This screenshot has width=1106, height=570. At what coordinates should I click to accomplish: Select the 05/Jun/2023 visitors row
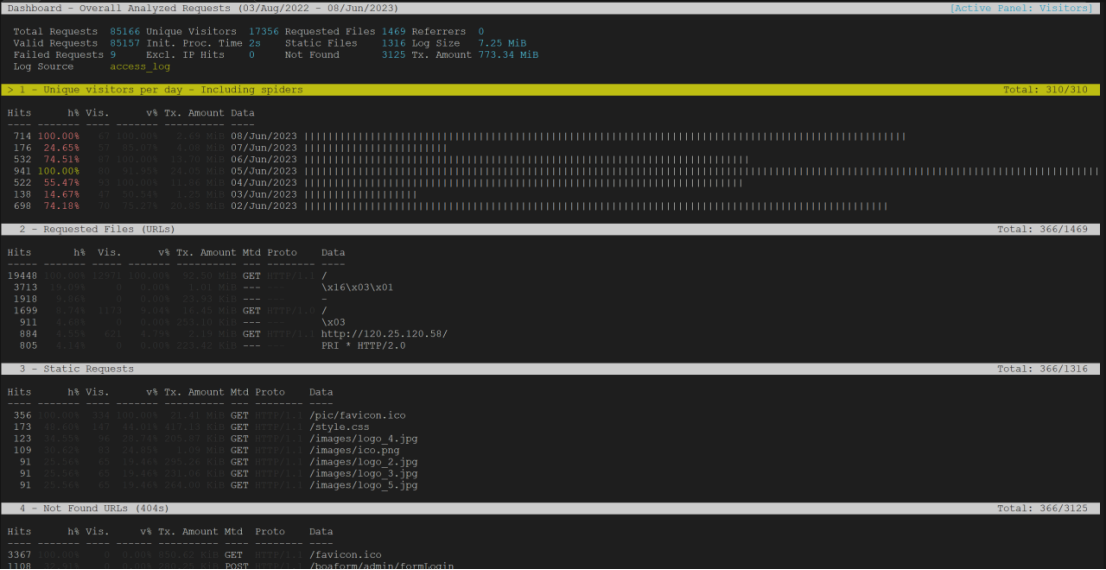pyautogui.click(x=551, y=171)
